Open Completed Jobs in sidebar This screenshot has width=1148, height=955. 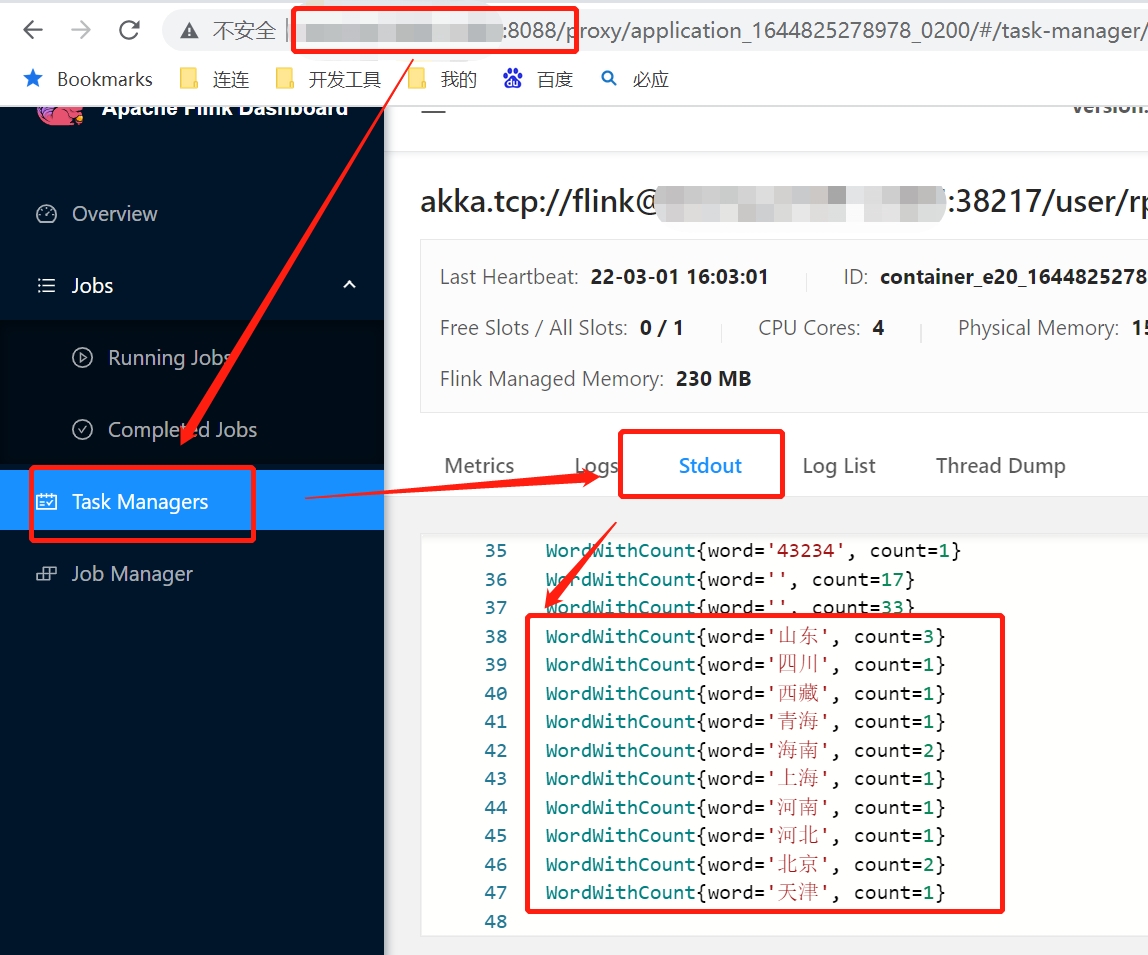coord(182,430)
